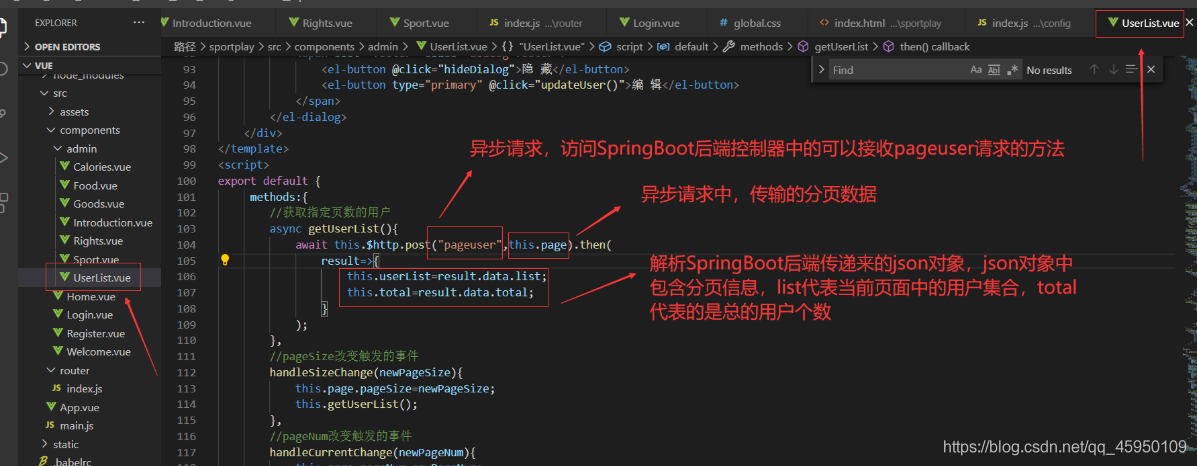Toggle Use Regular Expression in Find widget
This screenshot has width=1197, height=466.
pos(1012,70)
